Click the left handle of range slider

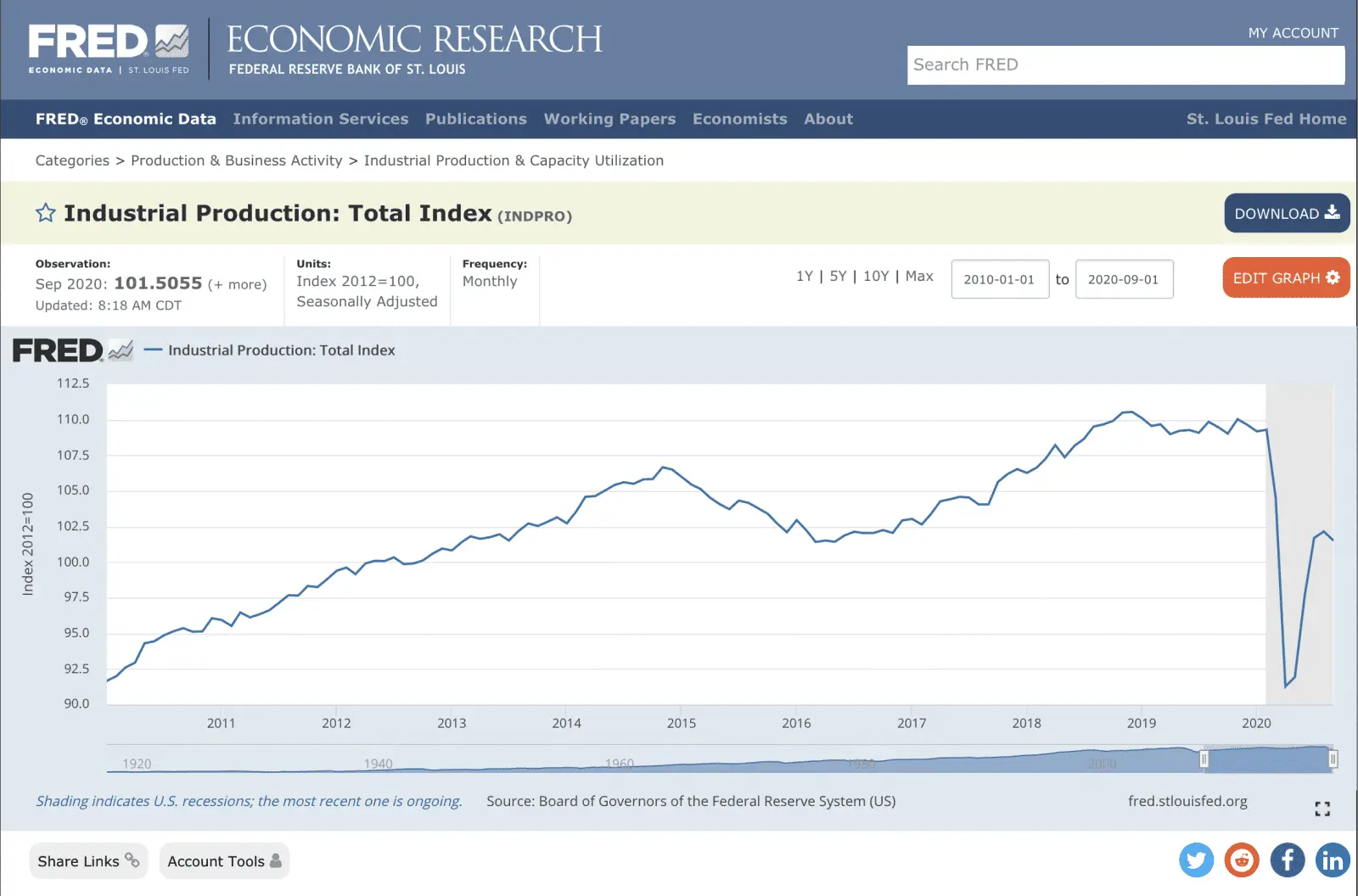(1204, 759)
